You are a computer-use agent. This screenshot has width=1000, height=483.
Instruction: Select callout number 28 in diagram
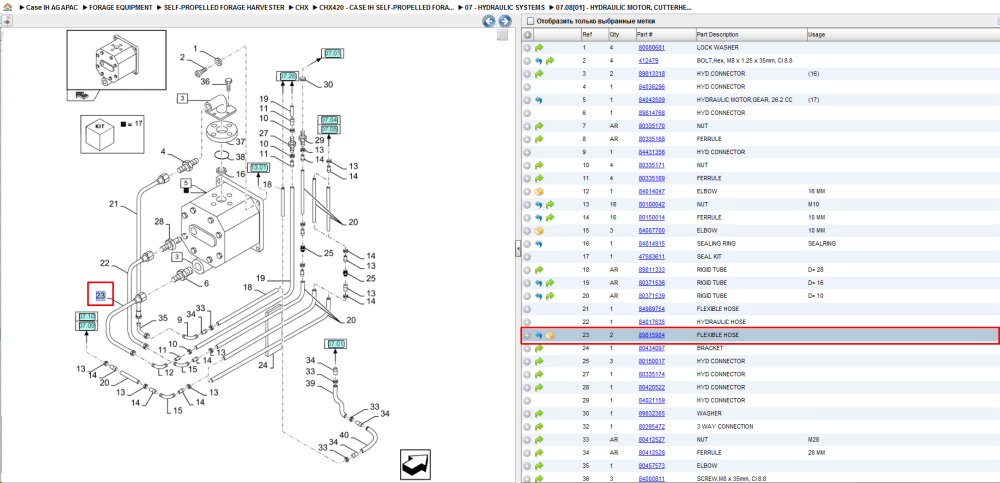pyautogui.click(x=159, y=221)
